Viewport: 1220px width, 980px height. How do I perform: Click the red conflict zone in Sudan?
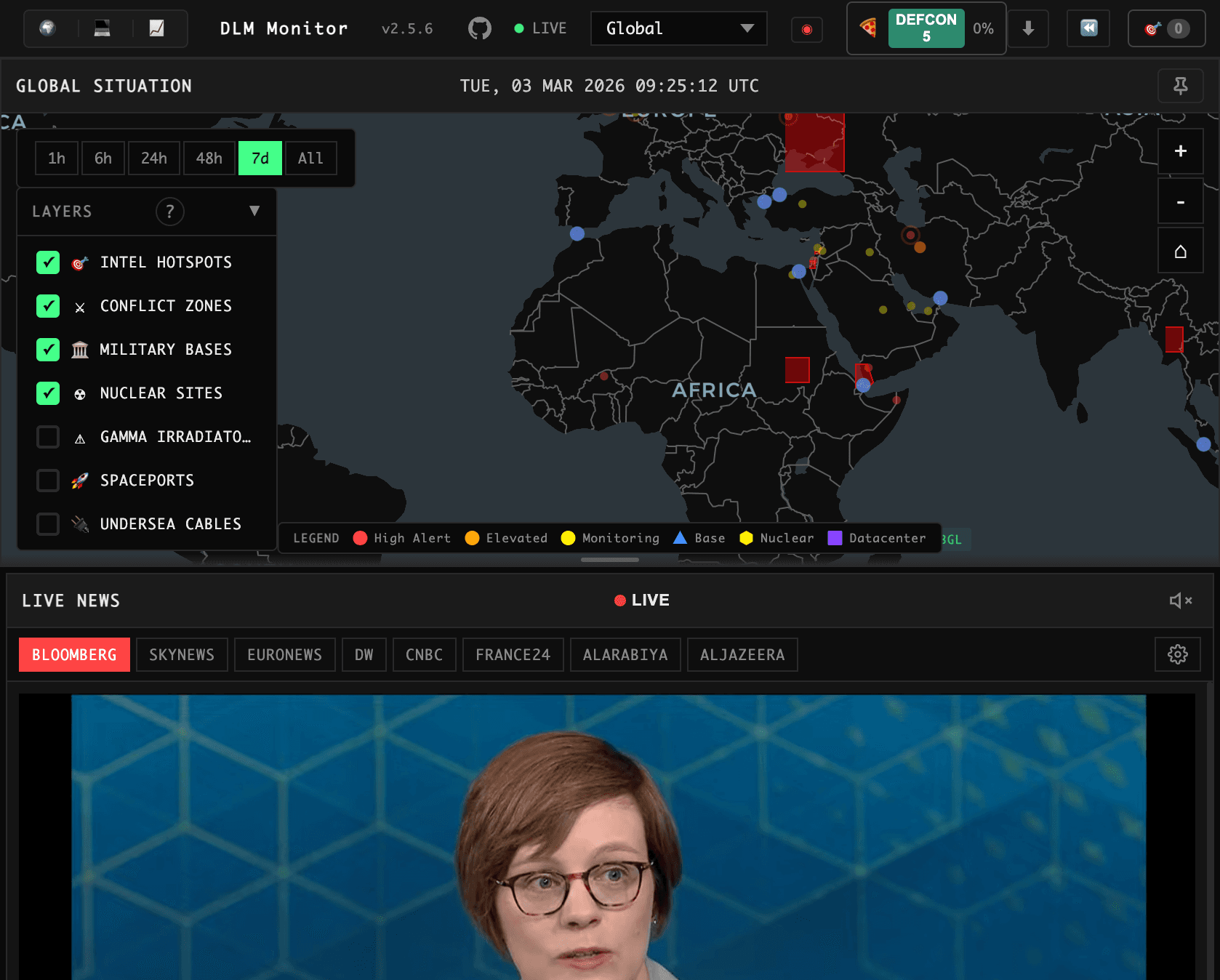coord(798,370)
